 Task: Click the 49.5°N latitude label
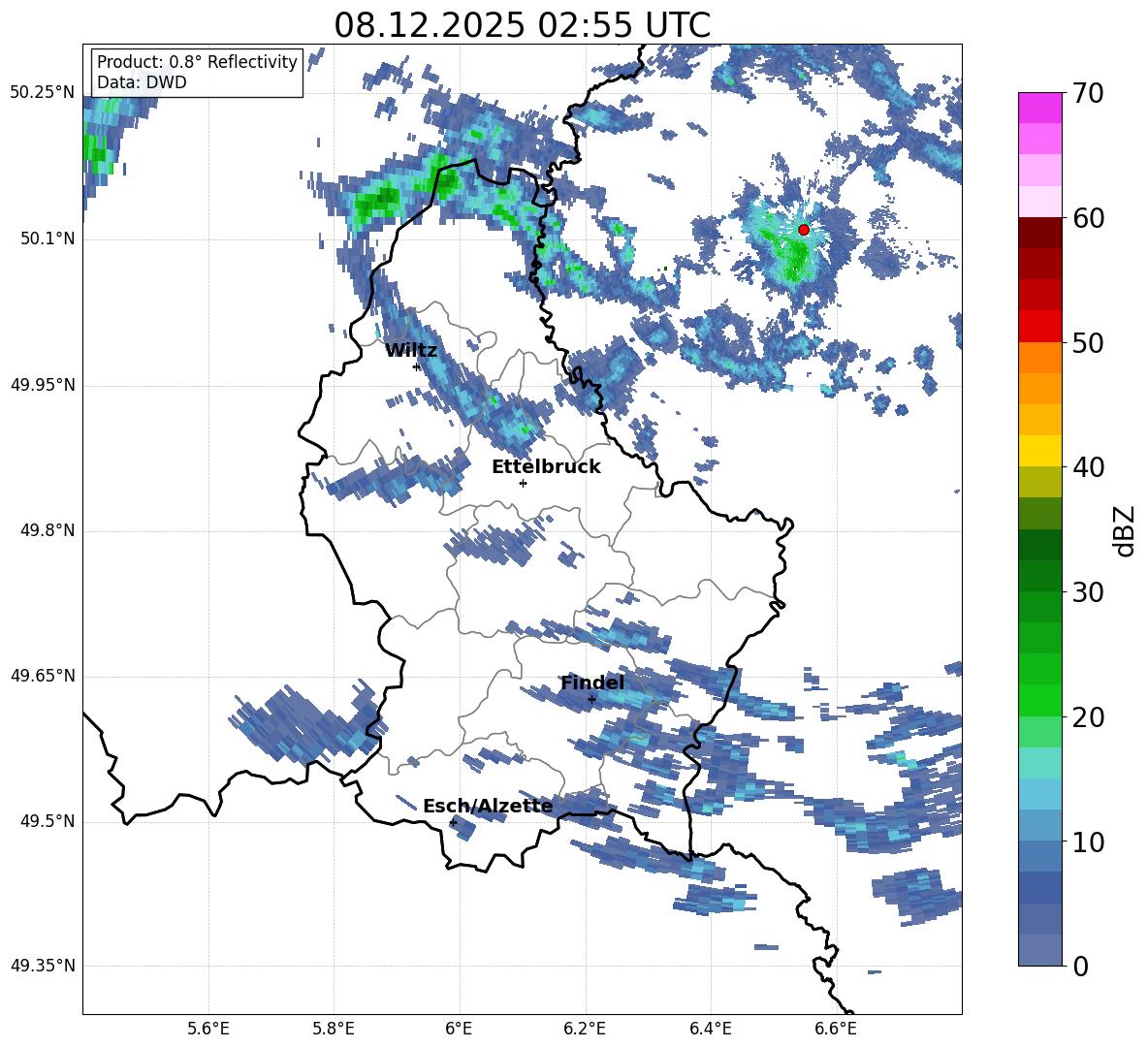tap(48, 820)
